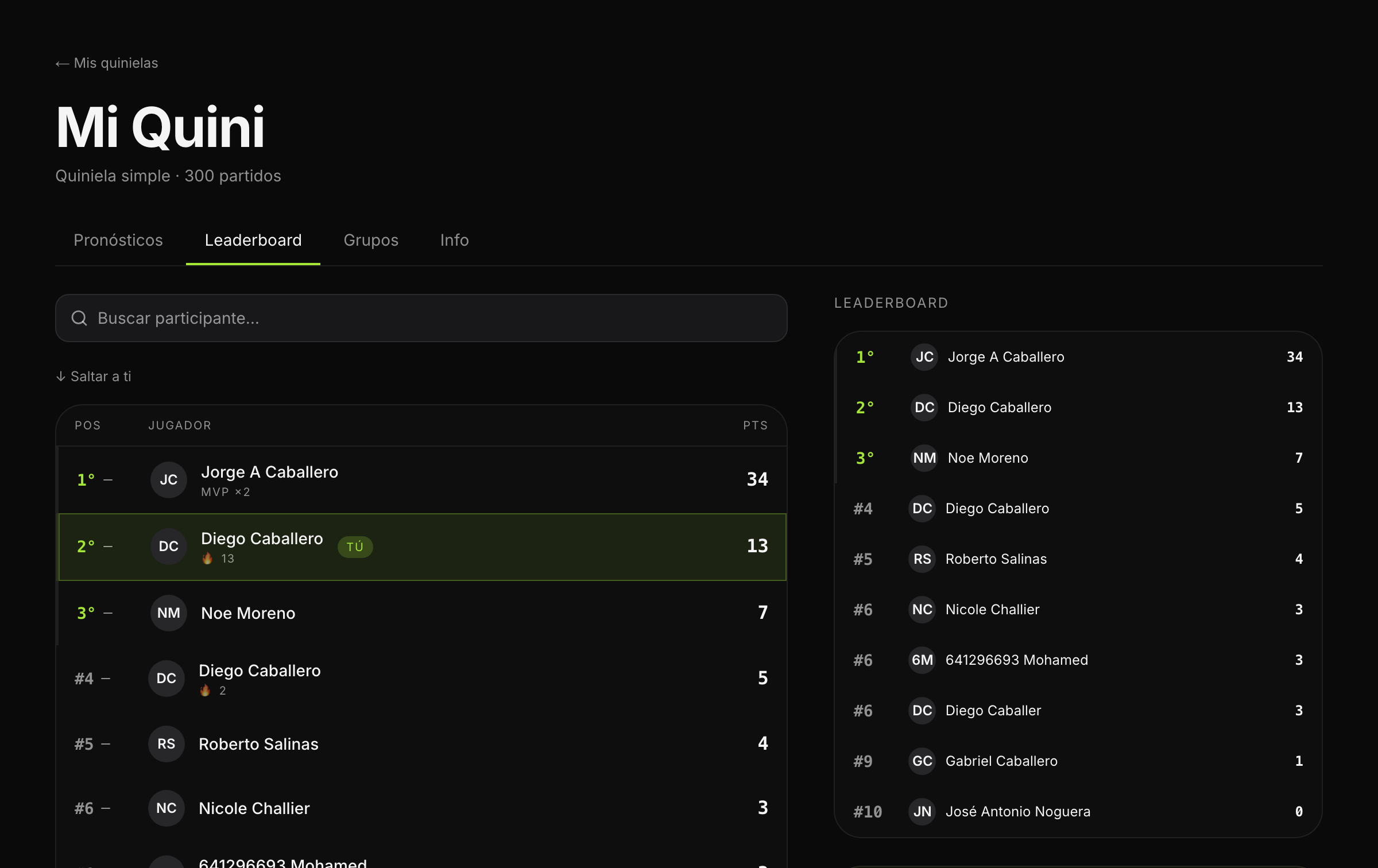Image resolution: width=1378 pixels, height=868 pixels.
Task: Click the DC avatar in sidebar 2° row
Action: point(924,408)
